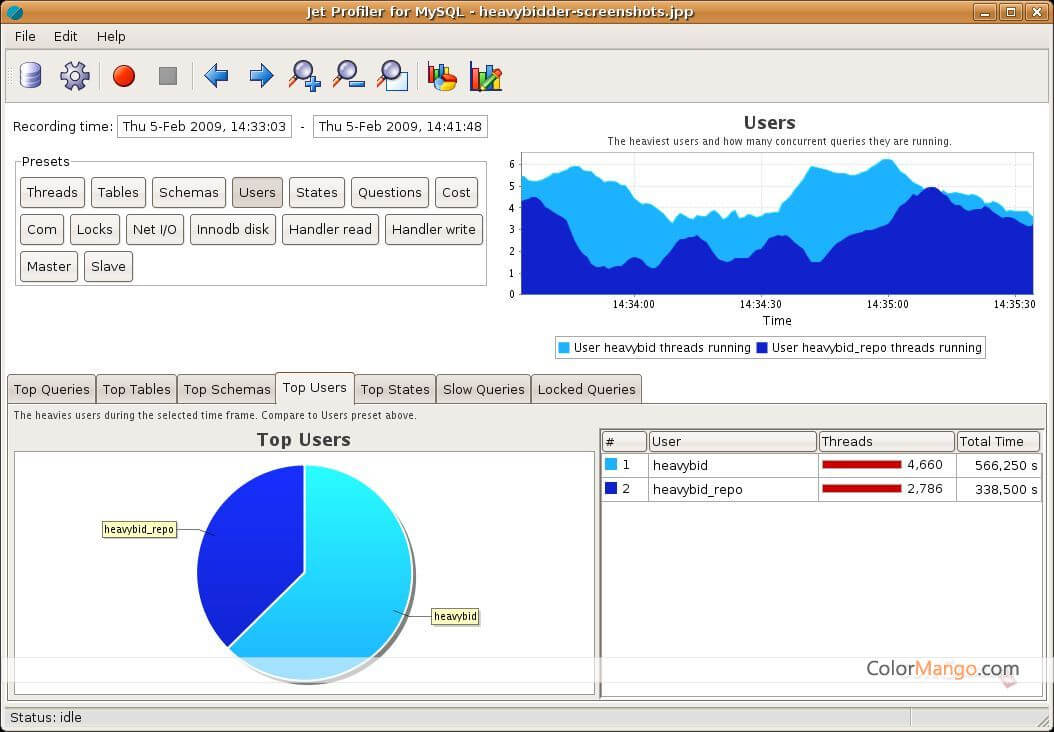The height and width of the screenshot is (732, 1054).
Task: Click the recording start time field
Action: (204, 127)
